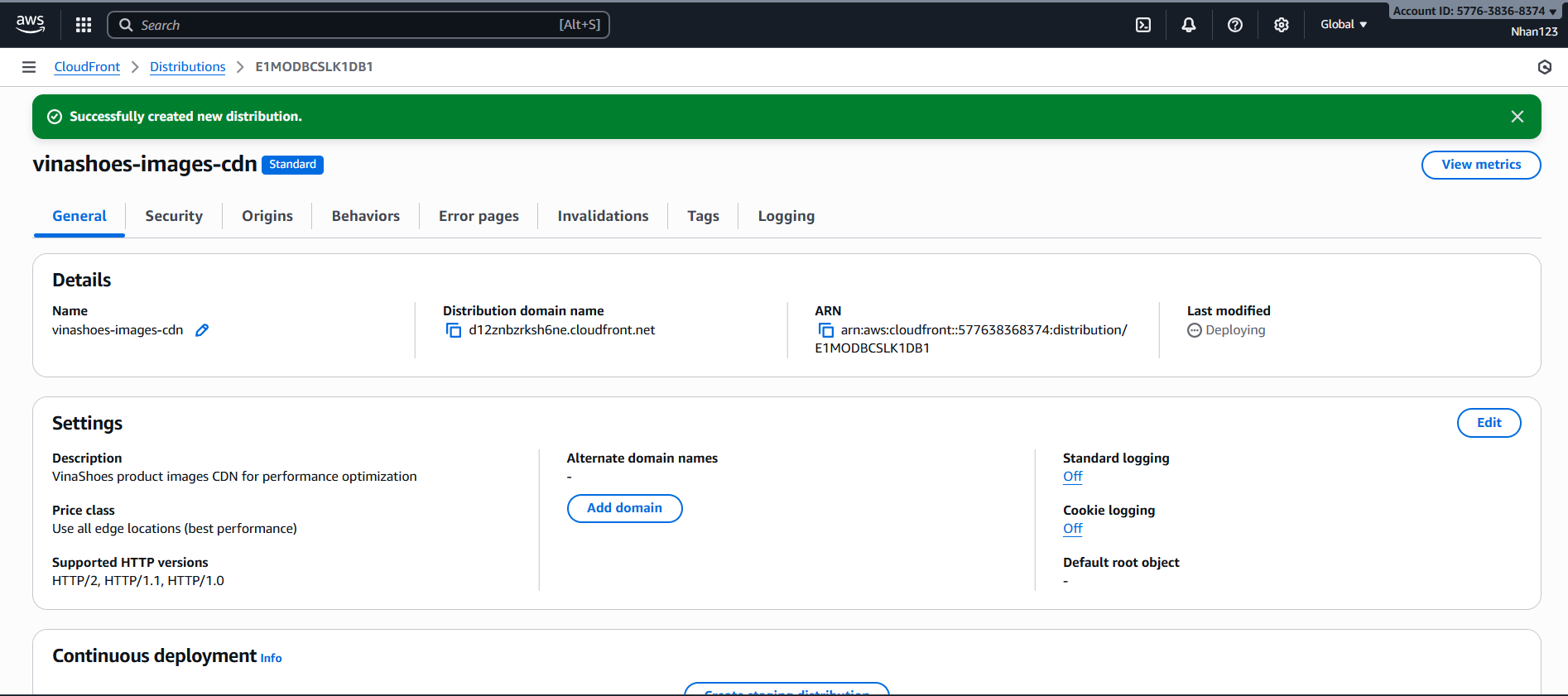Click the Standard badge label
Viewport: 1568px width, 696px height.
tap(292, 165)
